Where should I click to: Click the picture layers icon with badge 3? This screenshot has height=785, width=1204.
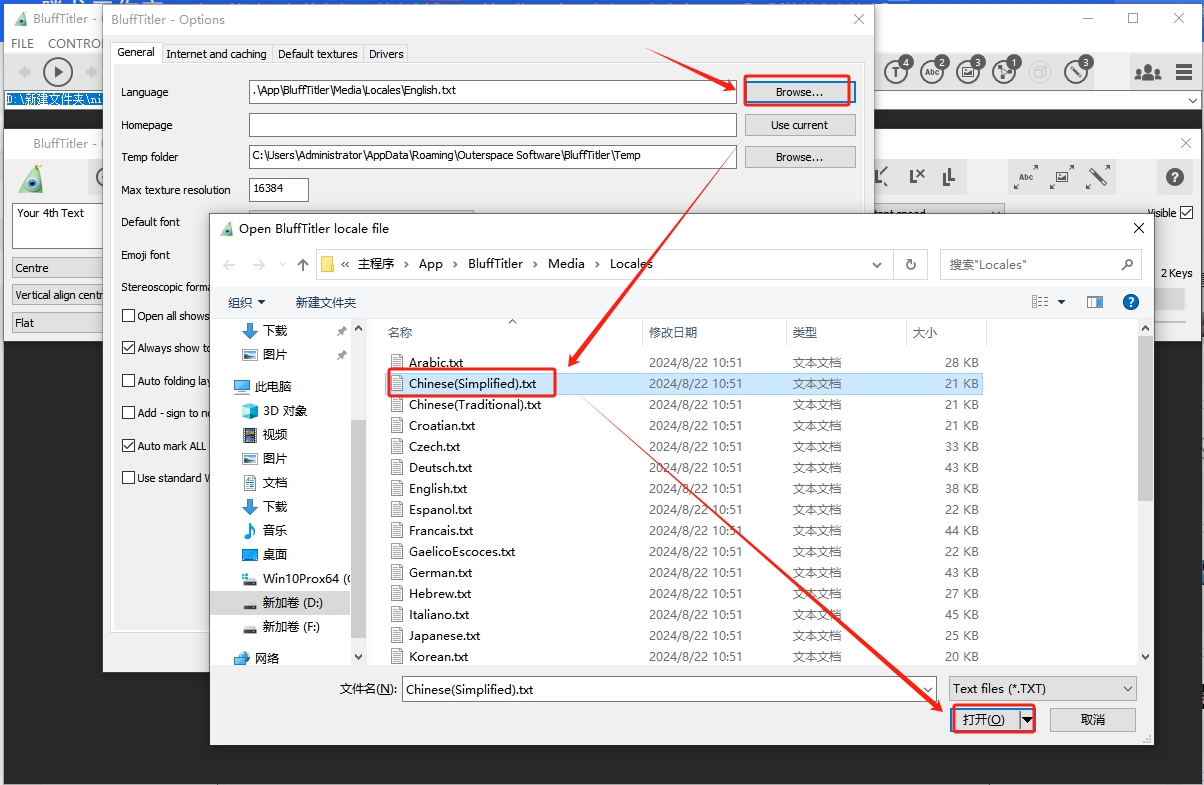click(x=969, y=71)
